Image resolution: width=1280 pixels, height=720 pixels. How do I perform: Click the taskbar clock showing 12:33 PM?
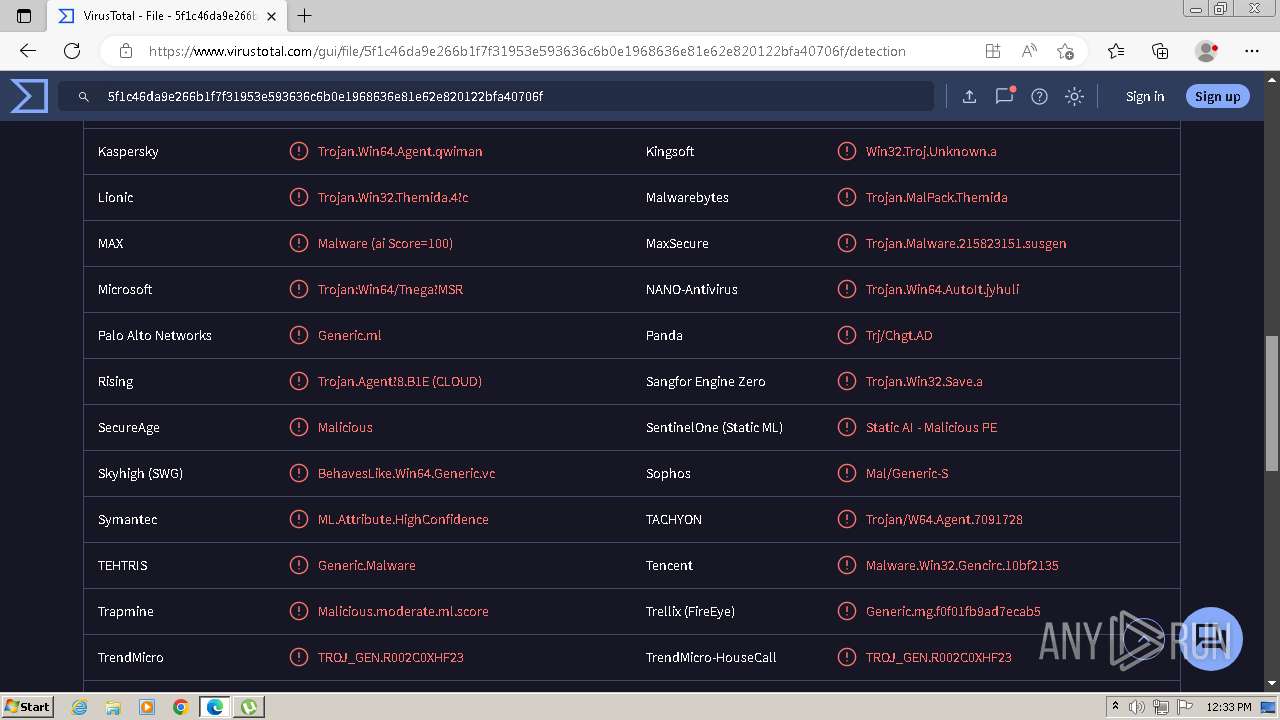[x=1229, y=707]
